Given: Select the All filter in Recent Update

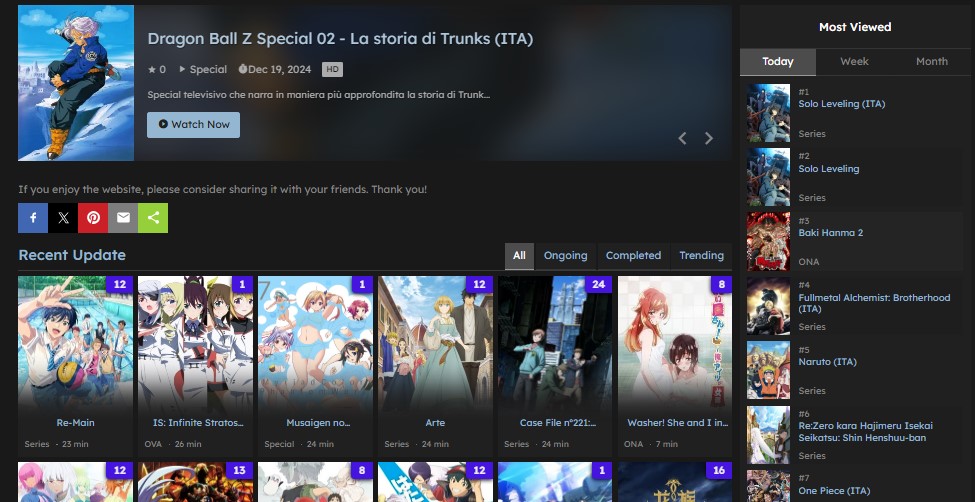Looking at the screenshot, I should coord(519,256).
